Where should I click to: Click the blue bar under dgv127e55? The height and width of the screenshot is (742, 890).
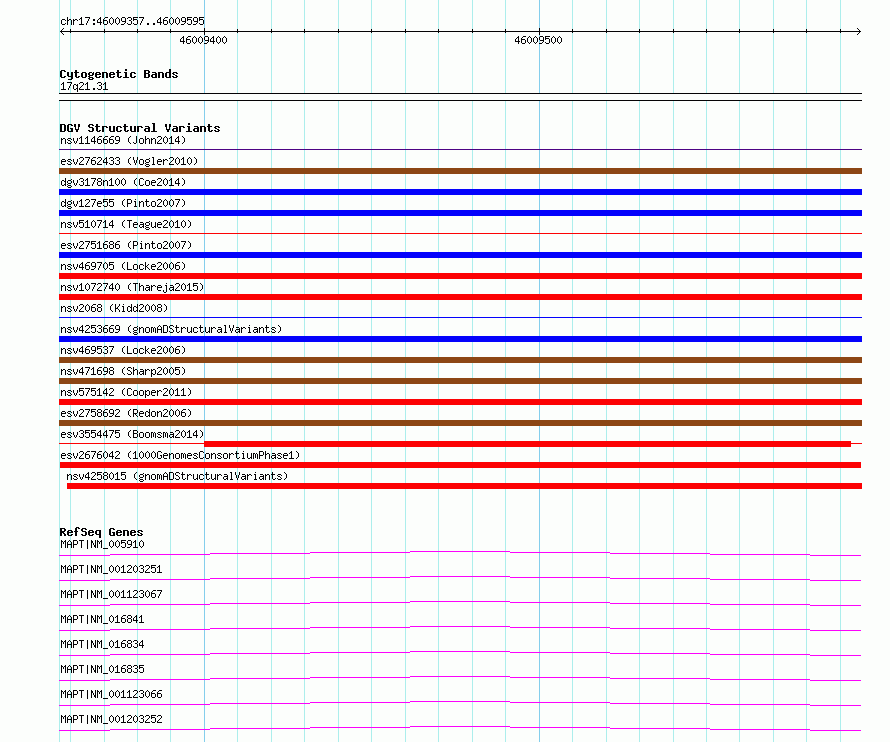click(460, 213)
